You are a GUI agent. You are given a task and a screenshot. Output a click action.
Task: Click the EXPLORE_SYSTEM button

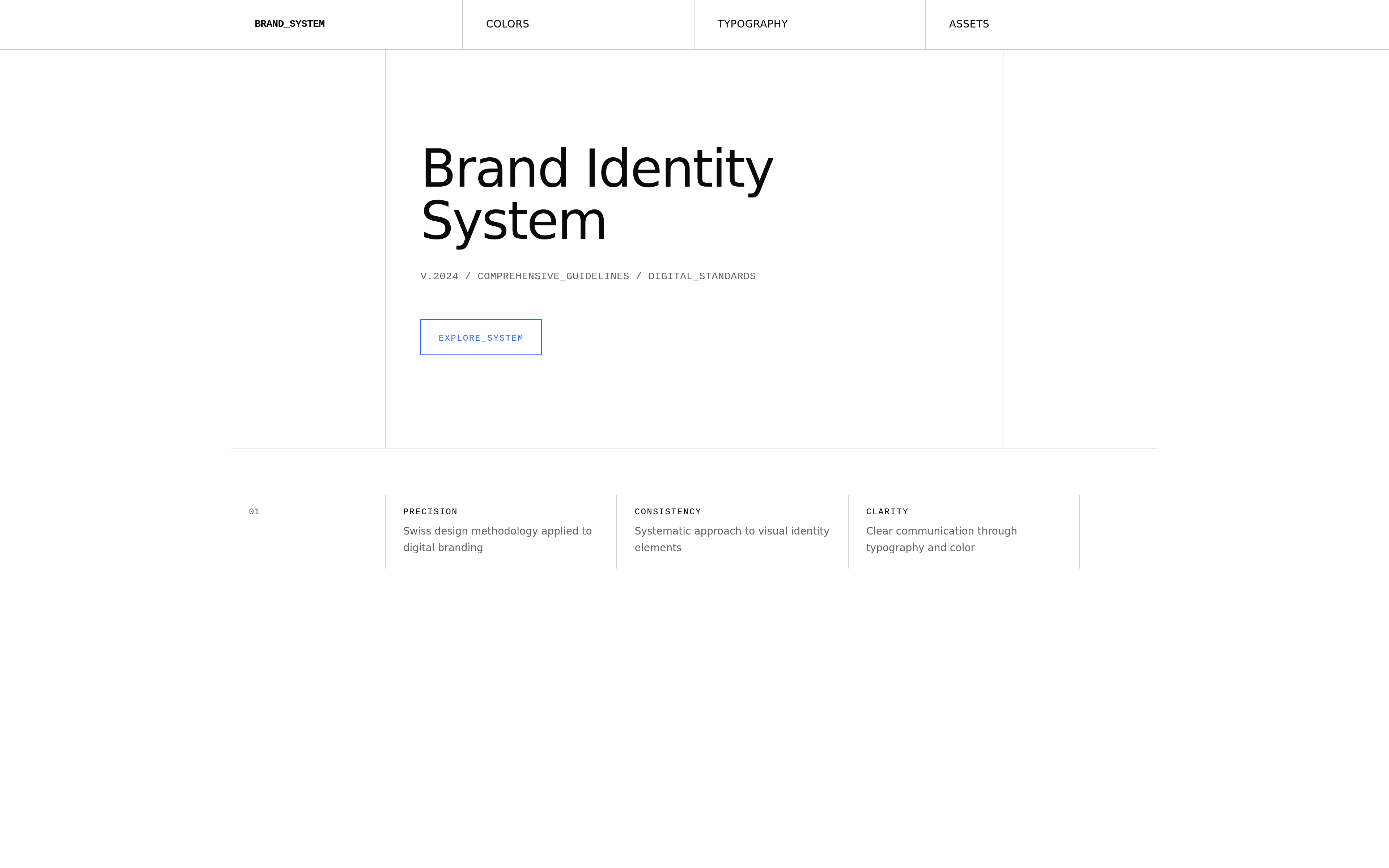click(481, 337)
